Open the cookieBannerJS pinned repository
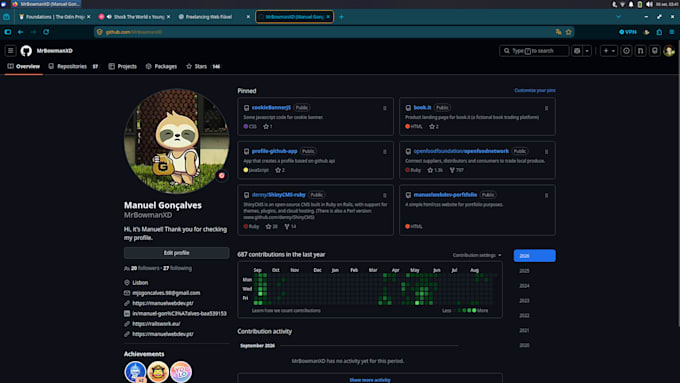The width and height of the screenshot is (680, 383). 271,108
